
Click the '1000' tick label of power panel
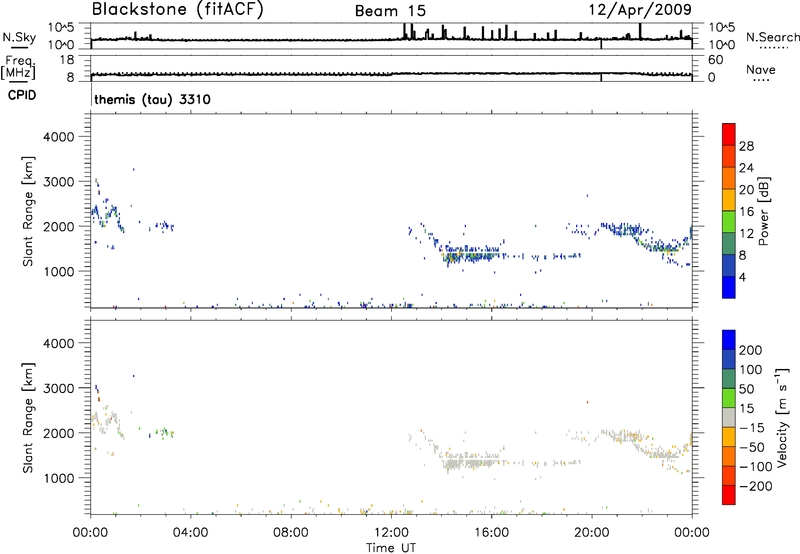pos(58,271)
